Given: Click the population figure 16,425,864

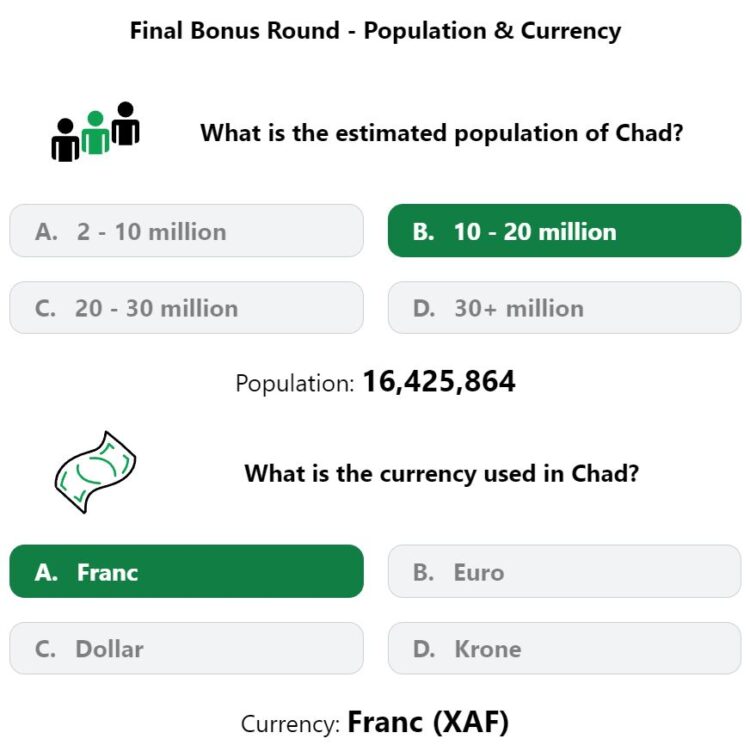Looking at the screenshot, I should 439,382.
